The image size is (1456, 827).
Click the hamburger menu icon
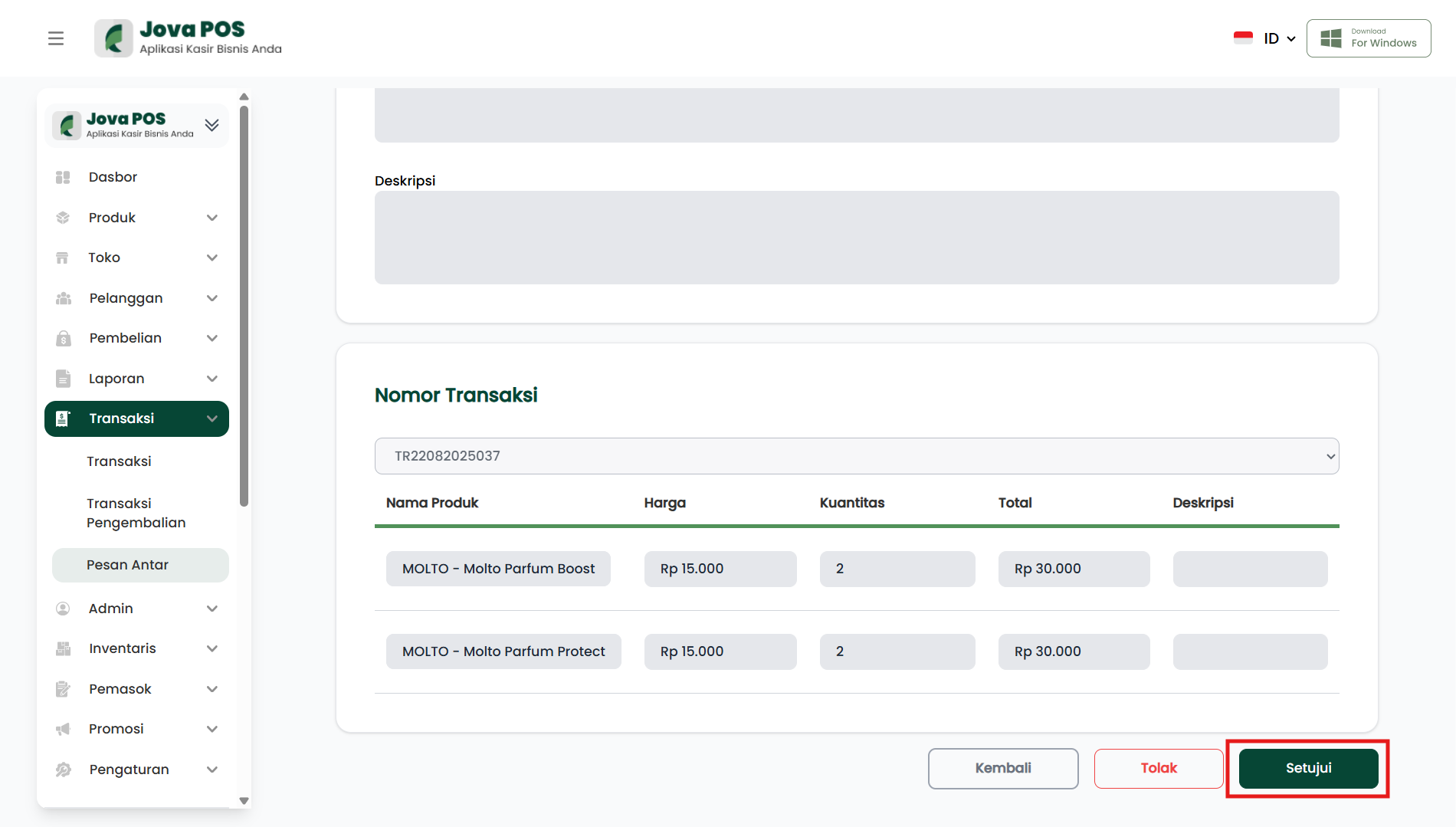pos(56,38)
